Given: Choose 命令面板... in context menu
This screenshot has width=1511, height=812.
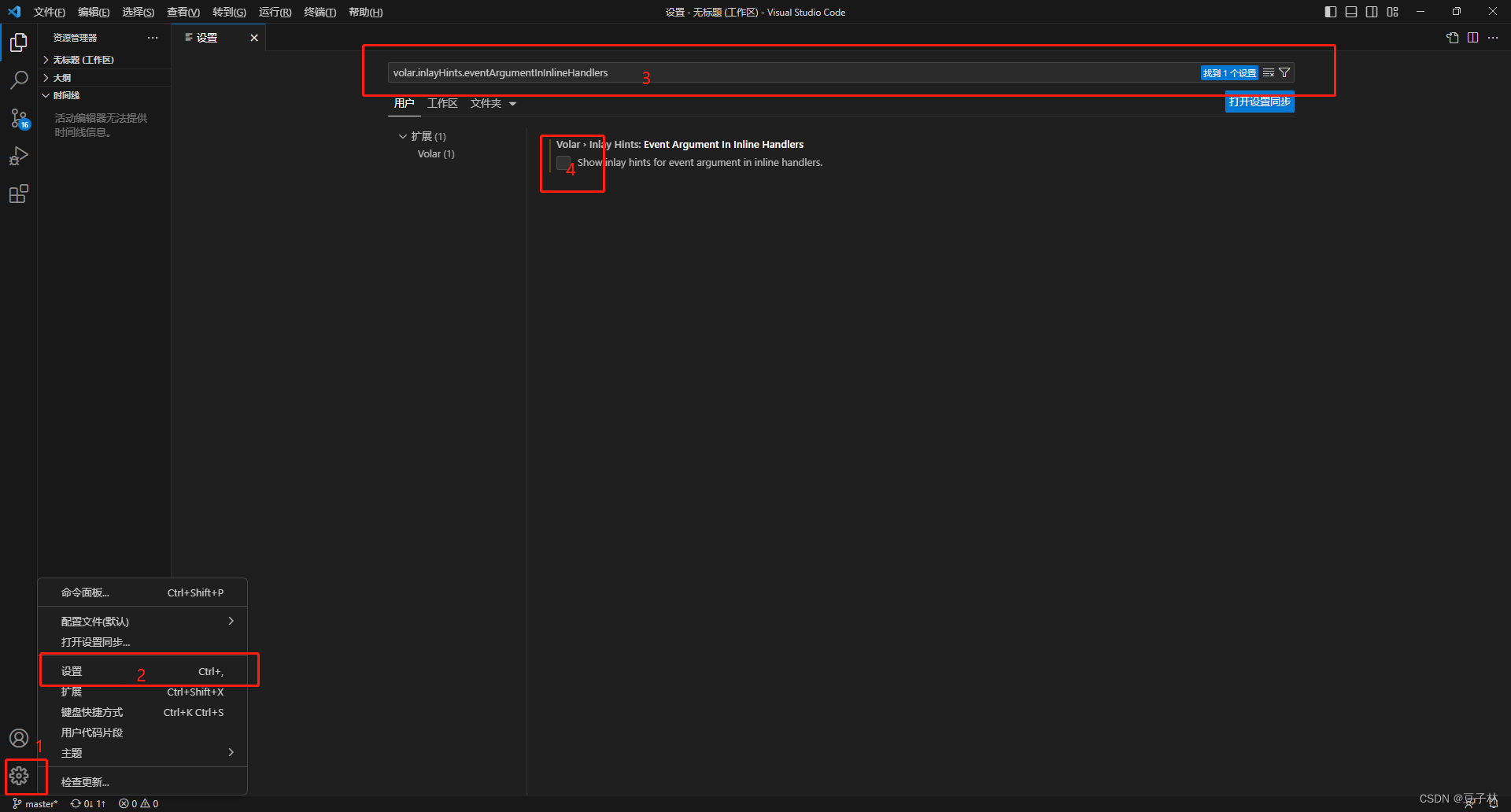Looking at the screenshot, I should pos(142,592).
